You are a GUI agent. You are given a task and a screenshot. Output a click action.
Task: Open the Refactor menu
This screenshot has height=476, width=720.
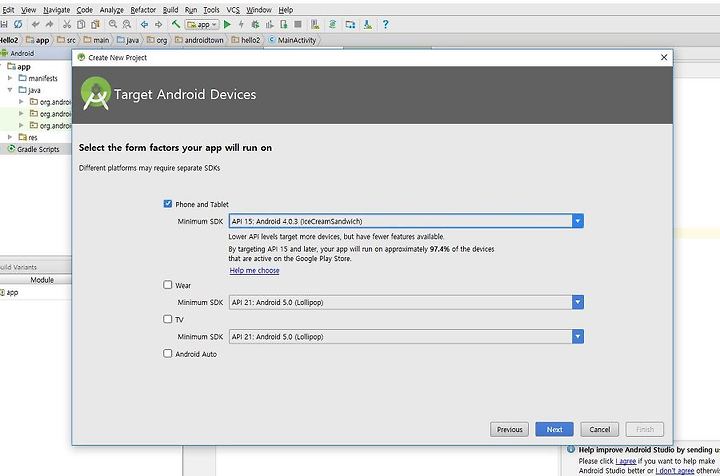tap(143, 10)
